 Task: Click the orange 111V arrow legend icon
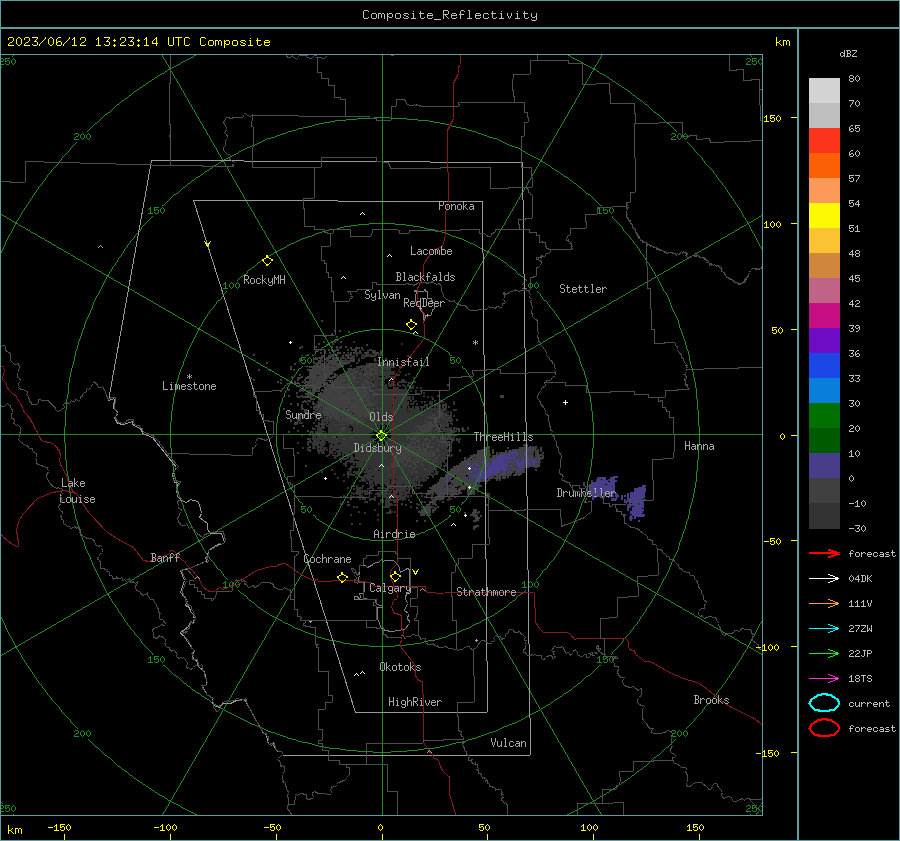coord(824,603)
